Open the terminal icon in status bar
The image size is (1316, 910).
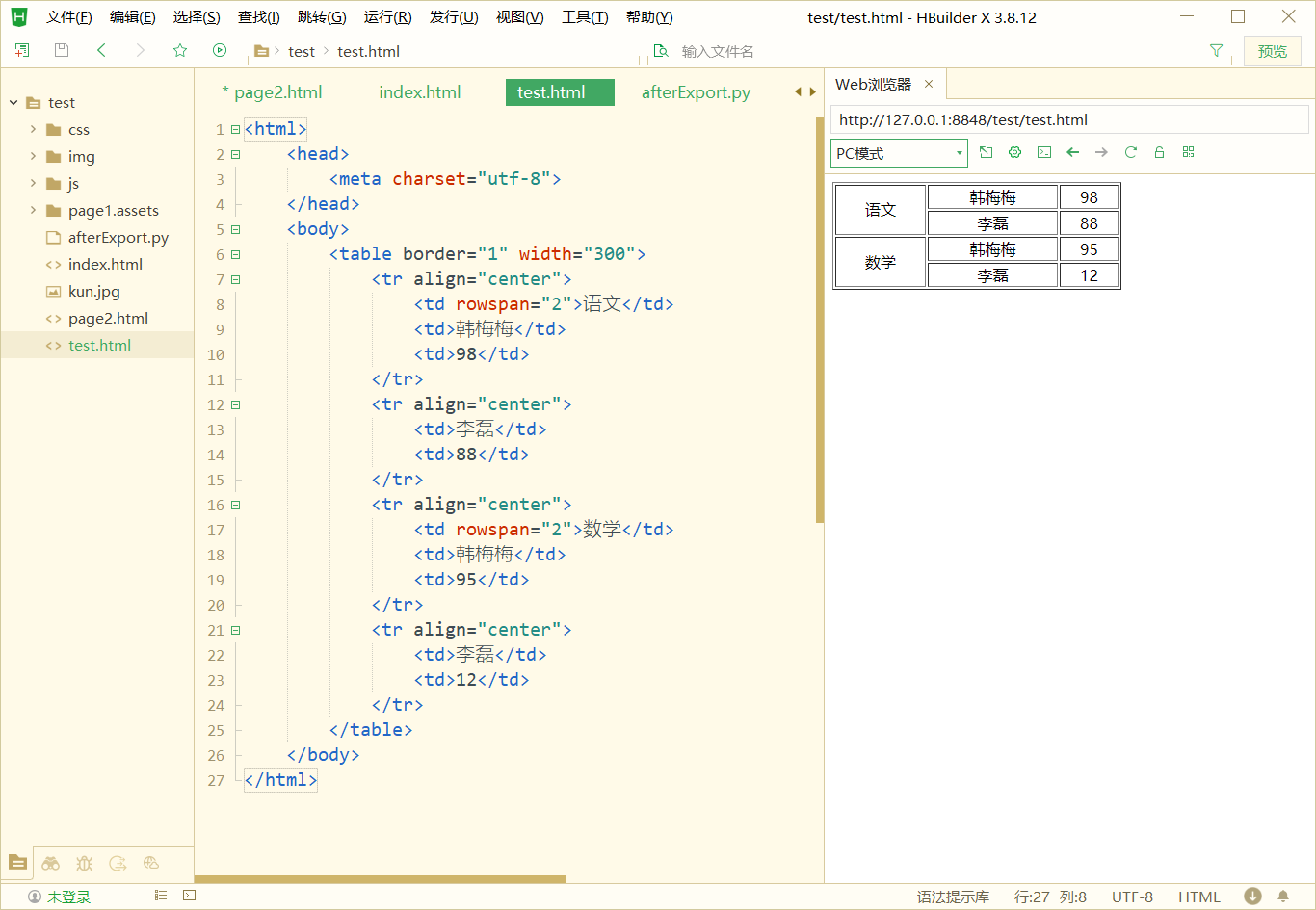point(190,896)
